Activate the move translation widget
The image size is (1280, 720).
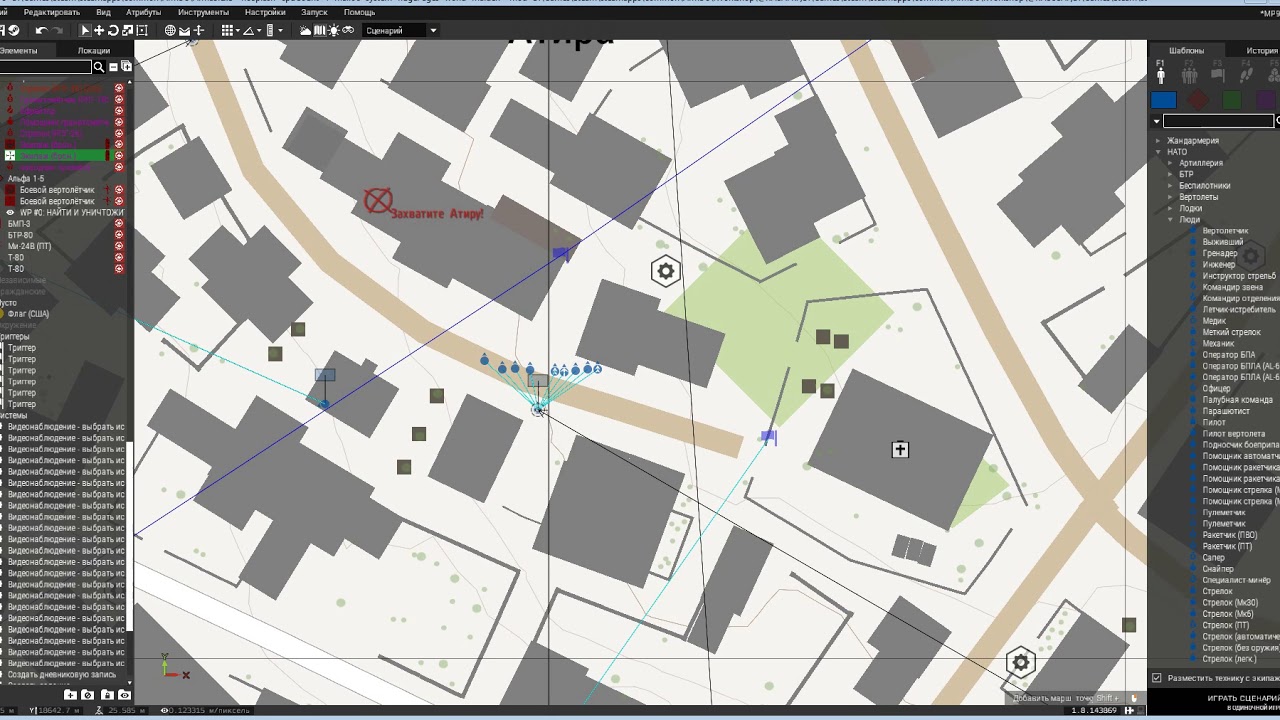coord(99,31)
